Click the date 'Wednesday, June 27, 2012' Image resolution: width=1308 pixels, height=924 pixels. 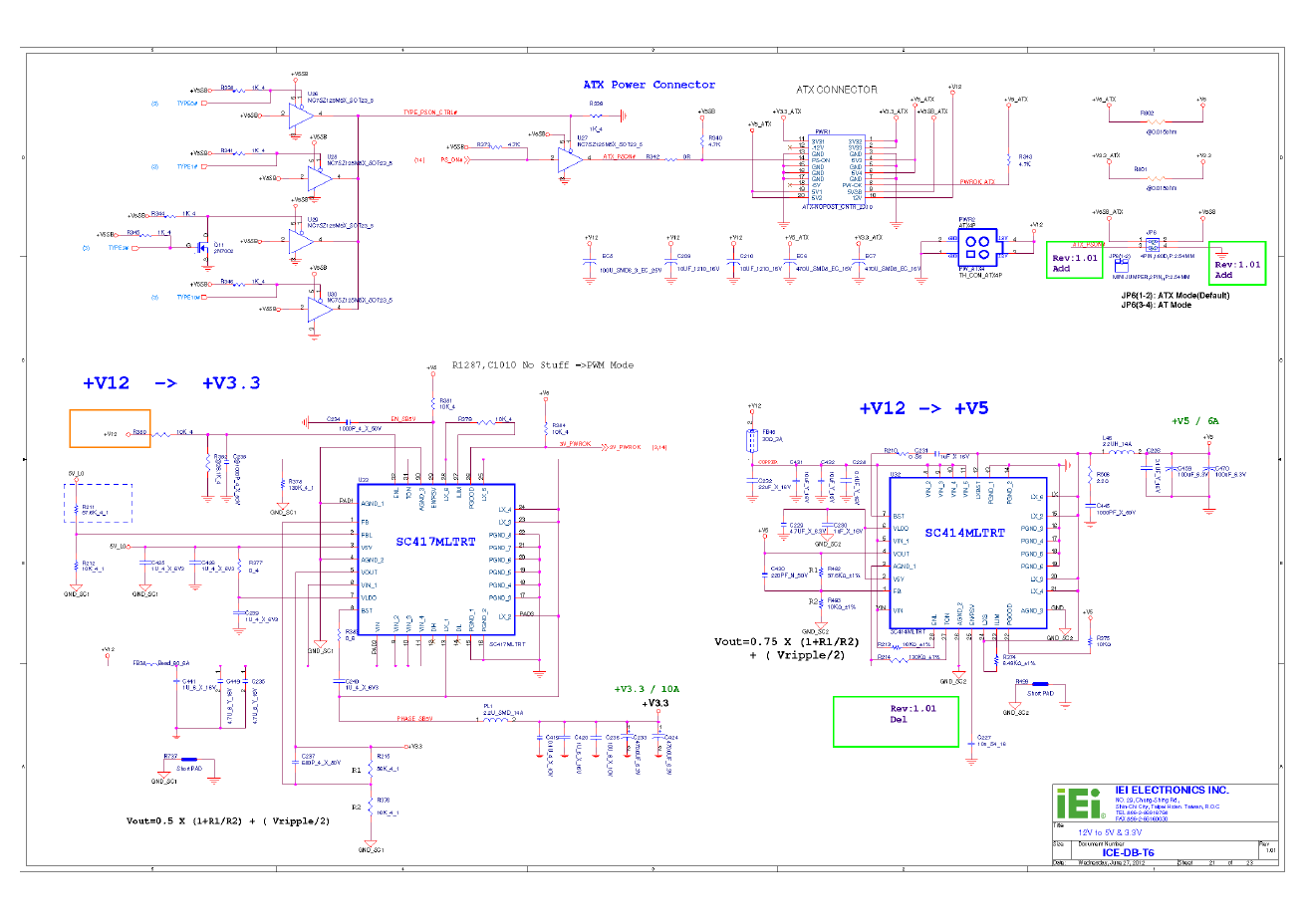[x=1110, y=863]
